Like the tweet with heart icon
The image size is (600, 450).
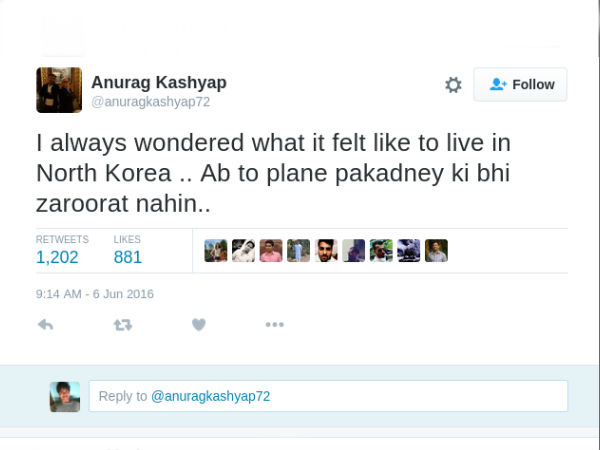point(198,324)
